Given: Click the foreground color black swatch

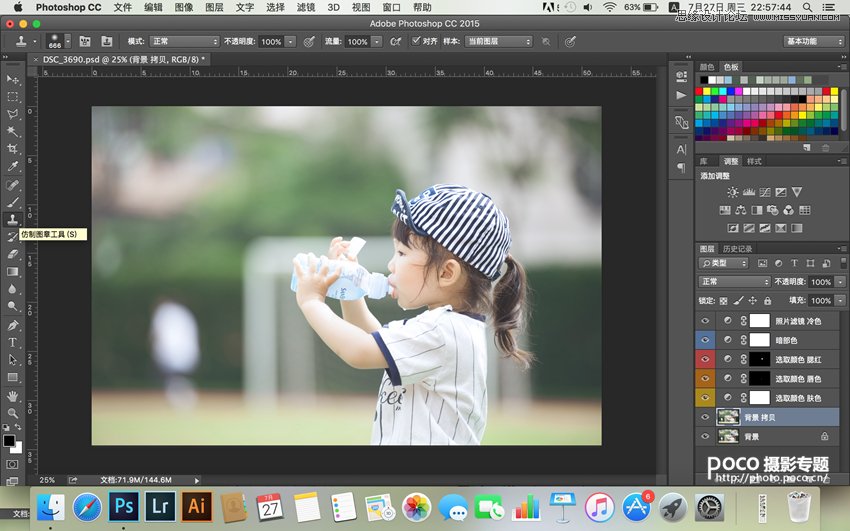Looking at the screenshot, I should (x=9, y=441).
